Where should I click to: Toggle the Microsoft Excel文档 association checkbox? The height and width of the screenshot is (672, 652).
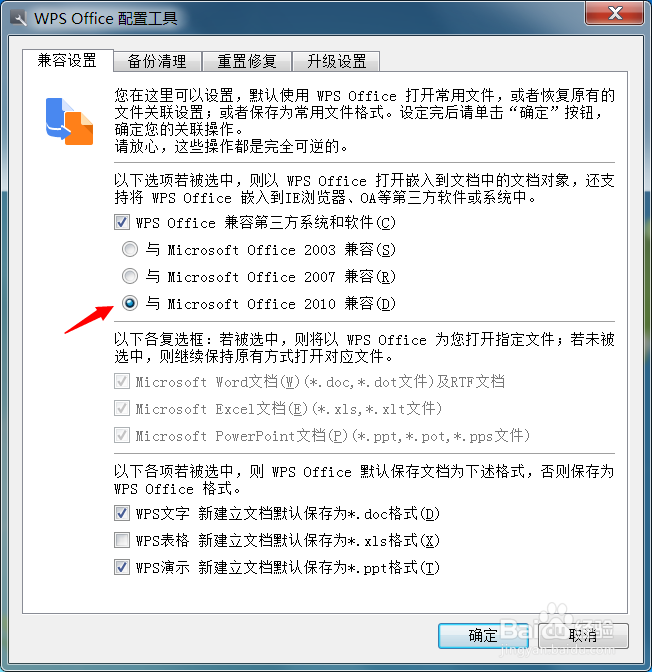pyautogui.click(x=122, y=408)
